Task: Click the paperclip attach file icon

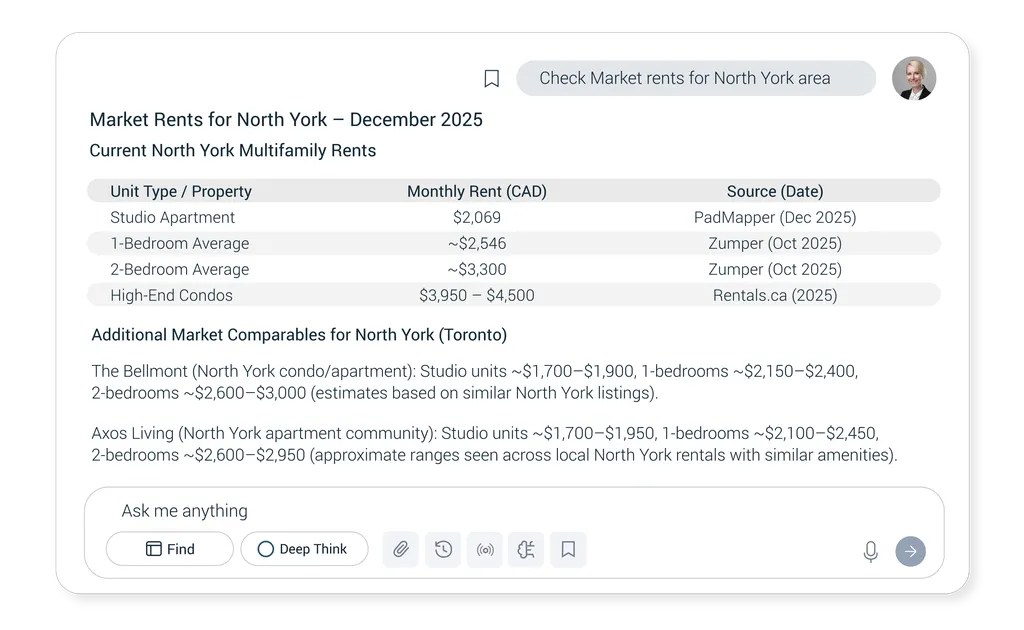Action: 401,549
